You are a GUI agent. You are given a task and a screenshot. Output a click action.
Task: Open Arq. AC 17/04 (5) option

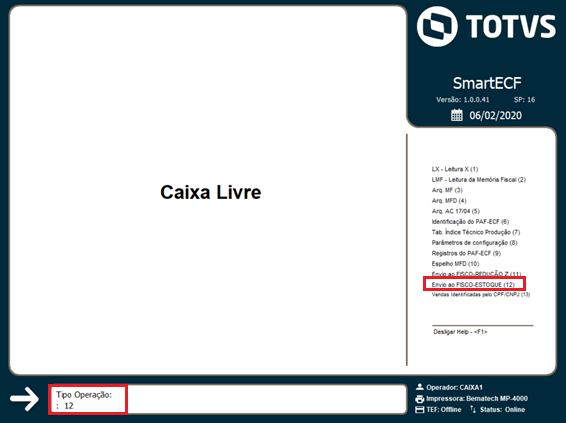click(456, 211)
